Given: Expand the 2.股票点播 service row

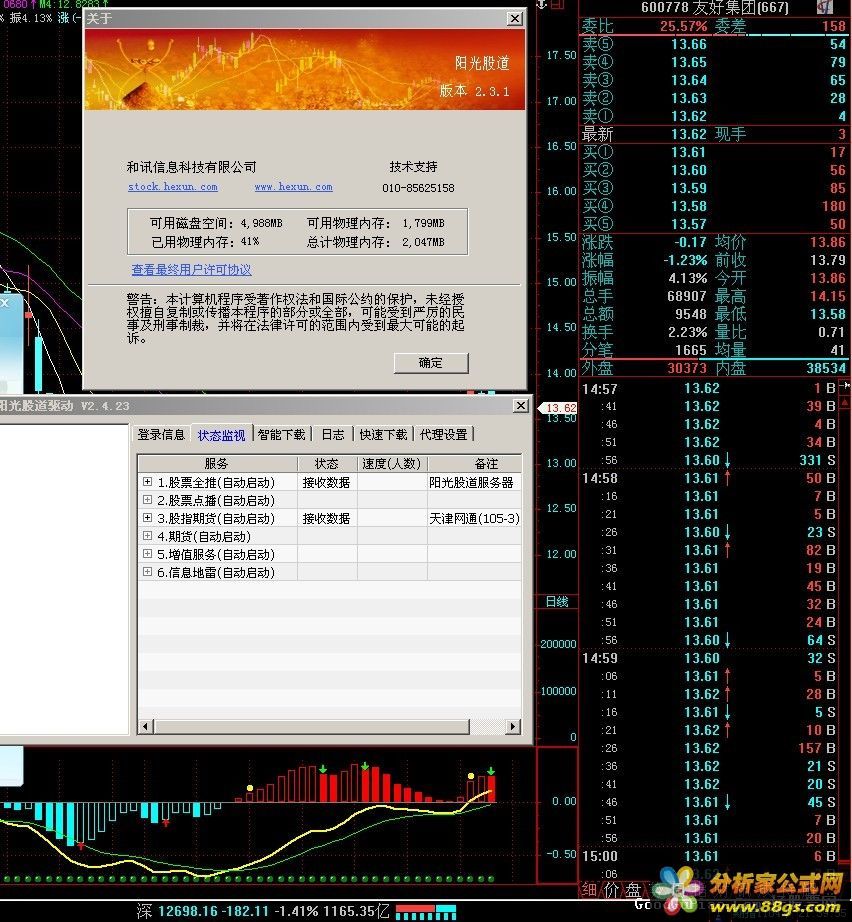Looking at the screenshot, I should (147, 500).
